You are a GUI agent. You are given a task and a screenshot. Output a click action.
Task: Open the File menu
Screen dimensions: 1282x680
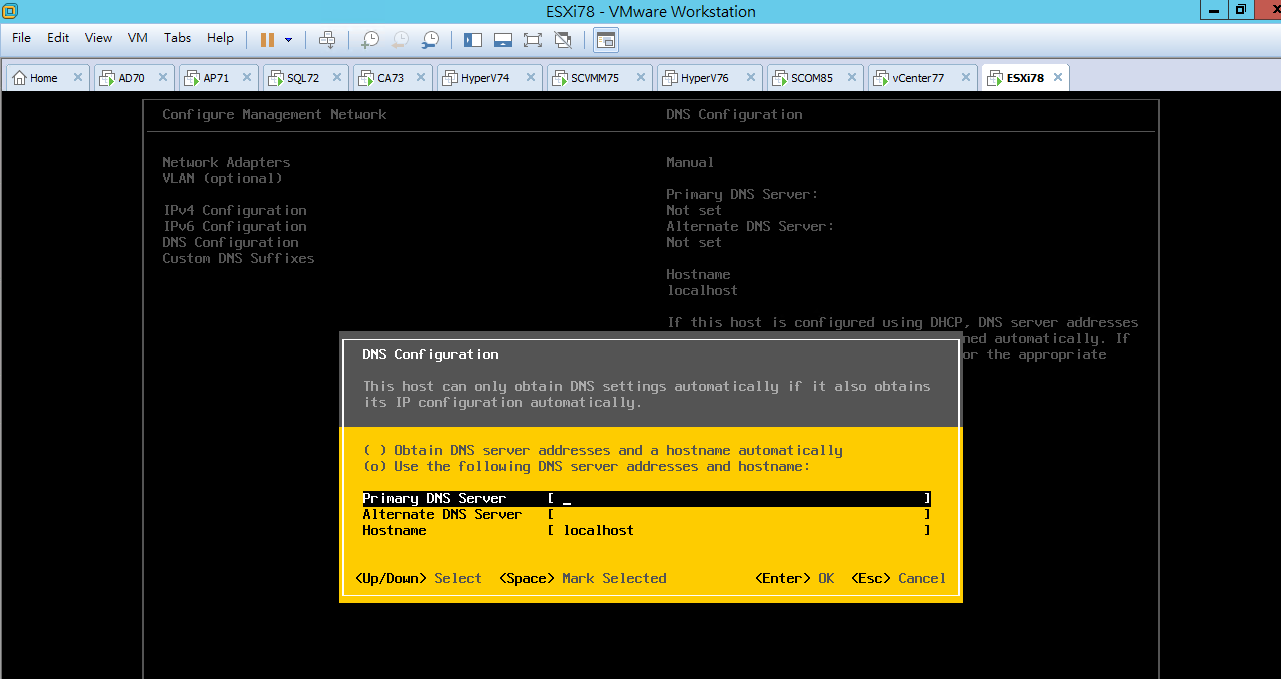click(x=21, y=38)
